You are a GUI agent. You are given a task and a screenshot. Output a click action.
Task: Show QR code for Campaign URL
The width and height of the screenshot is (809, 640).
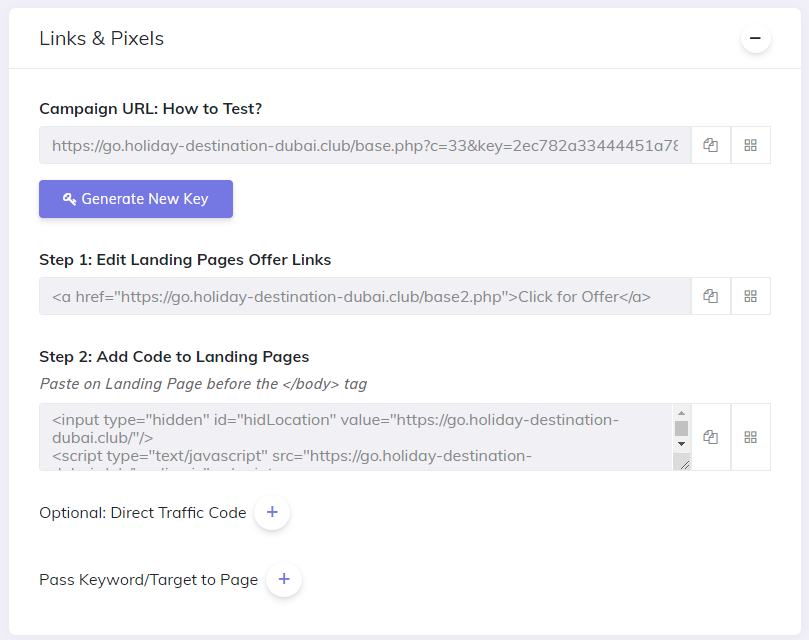pos(751,146)
